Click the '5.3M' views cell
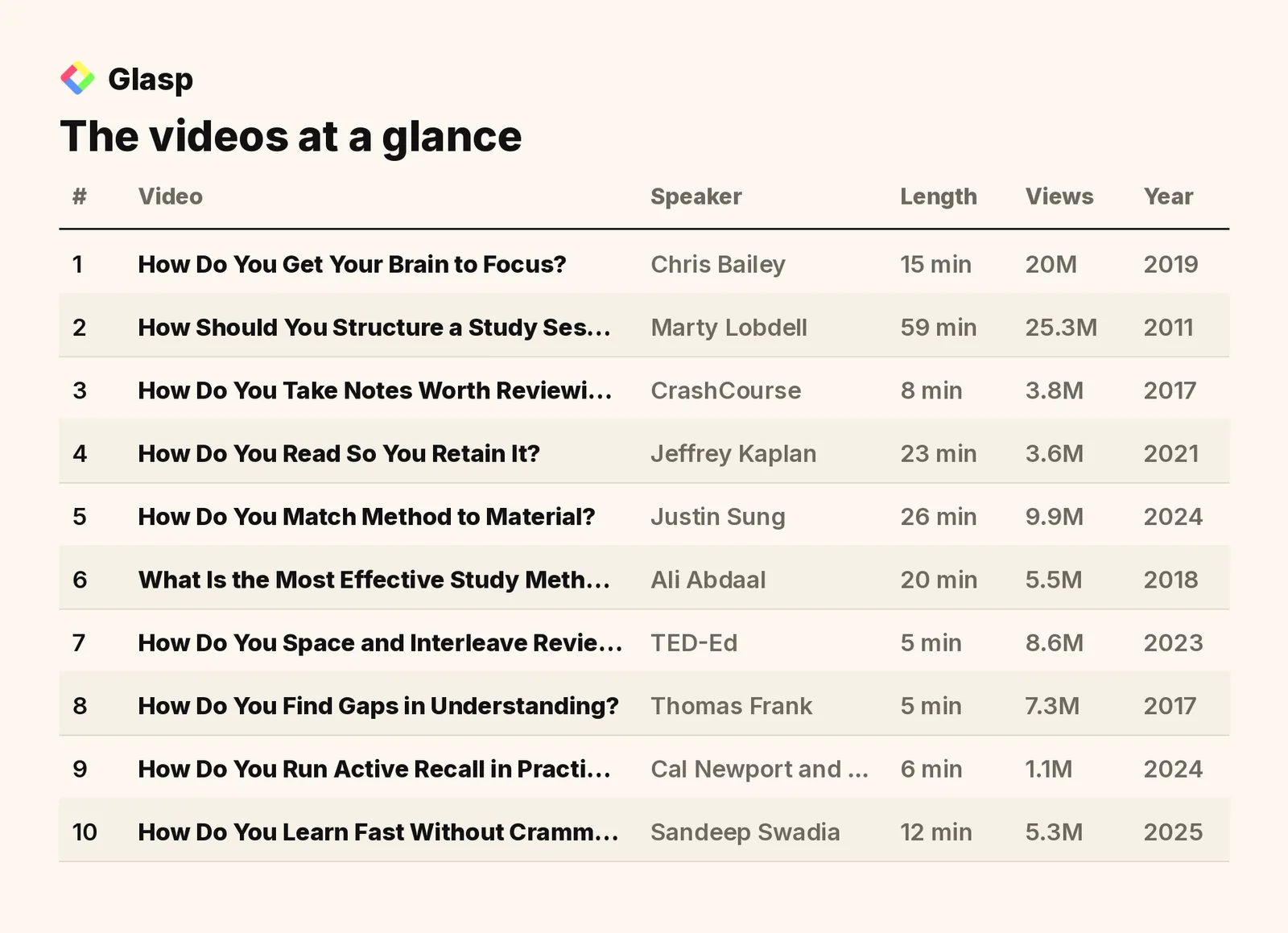The height and width of the screenshot is (933, 1288). 1054,832
